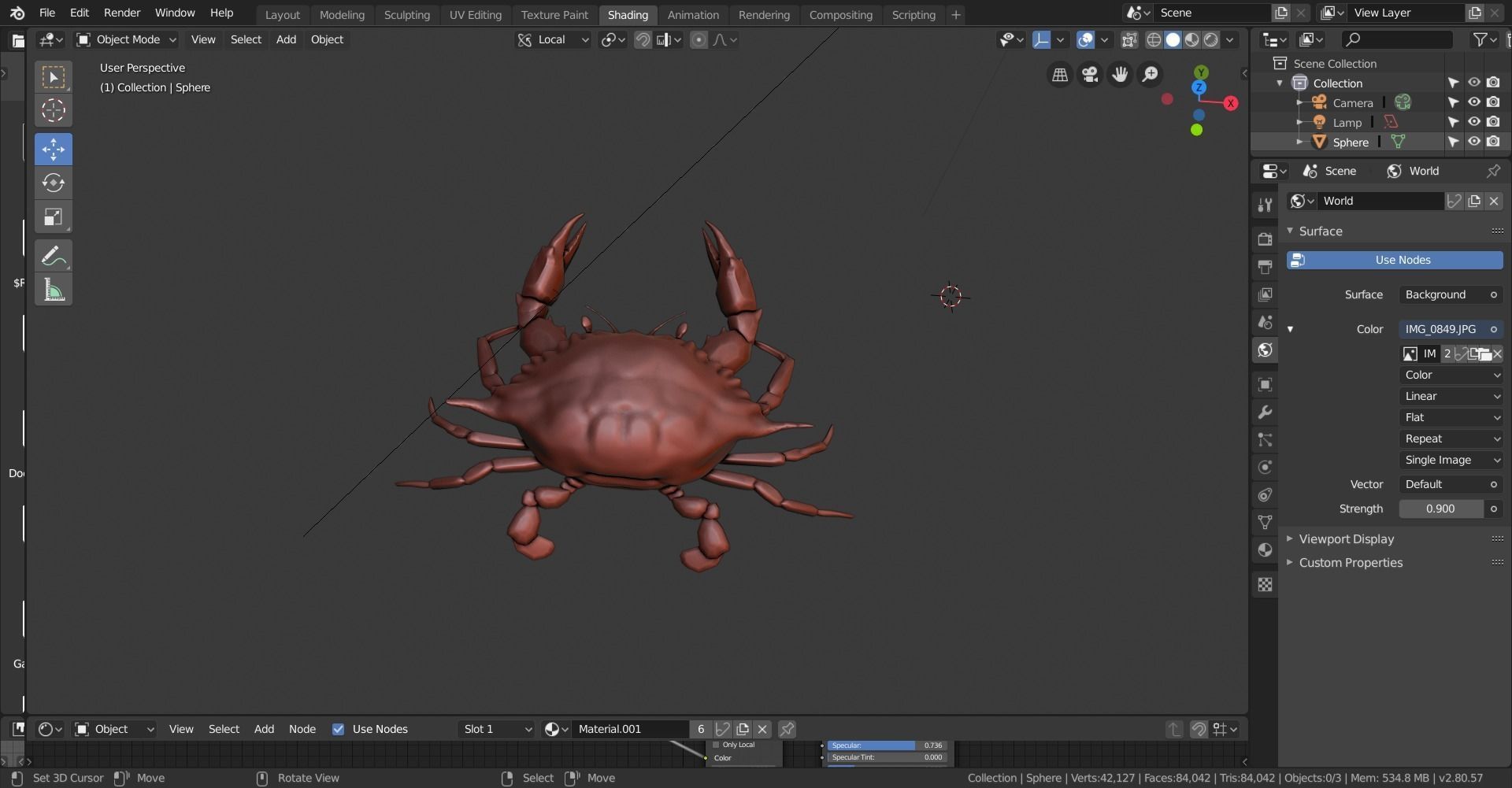Screen dimensions: 1512x788
Task: Switch to wireframe viewport shading
Action: tap(1154, 39)
